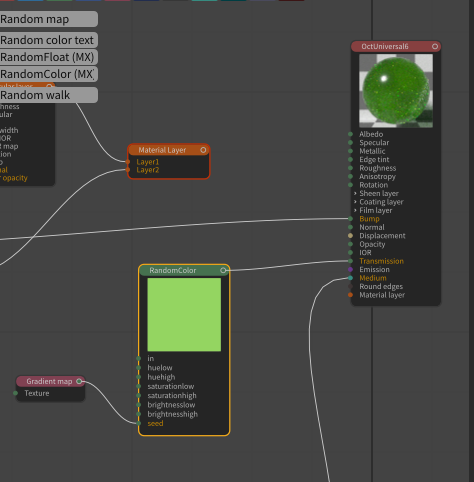Viewport: 474px width, 482px height.
Task: Click the 'Transmission' label text
Action: 381,261
